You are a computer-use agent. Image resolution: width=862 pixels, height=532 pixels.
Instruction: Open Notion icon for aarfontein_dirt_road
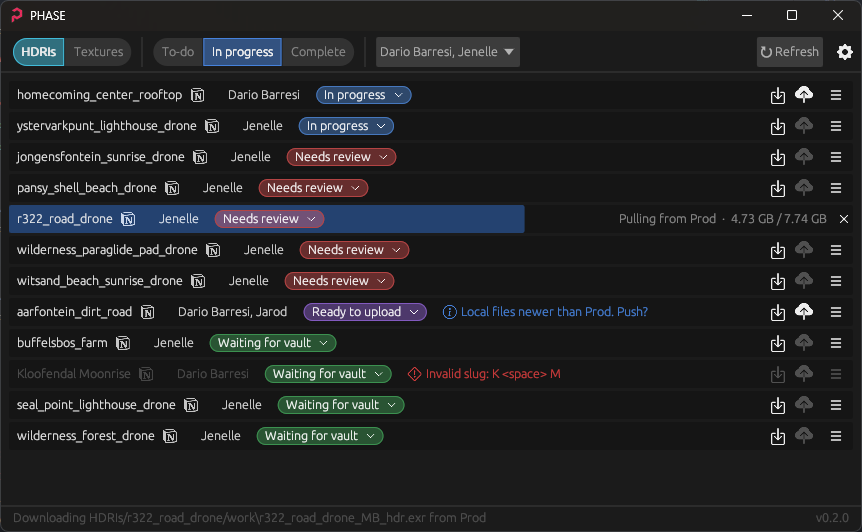[x=147, y=312]
